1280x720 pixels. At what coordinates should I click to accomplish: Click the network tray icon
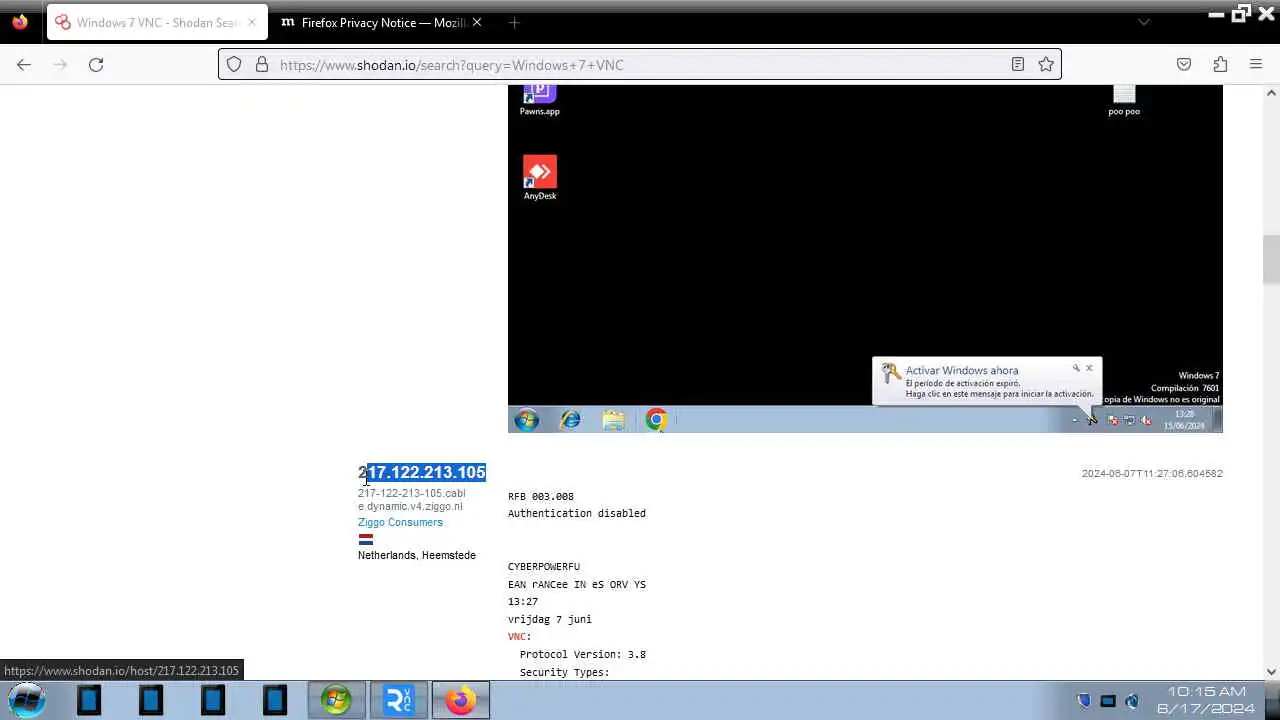1108,701
